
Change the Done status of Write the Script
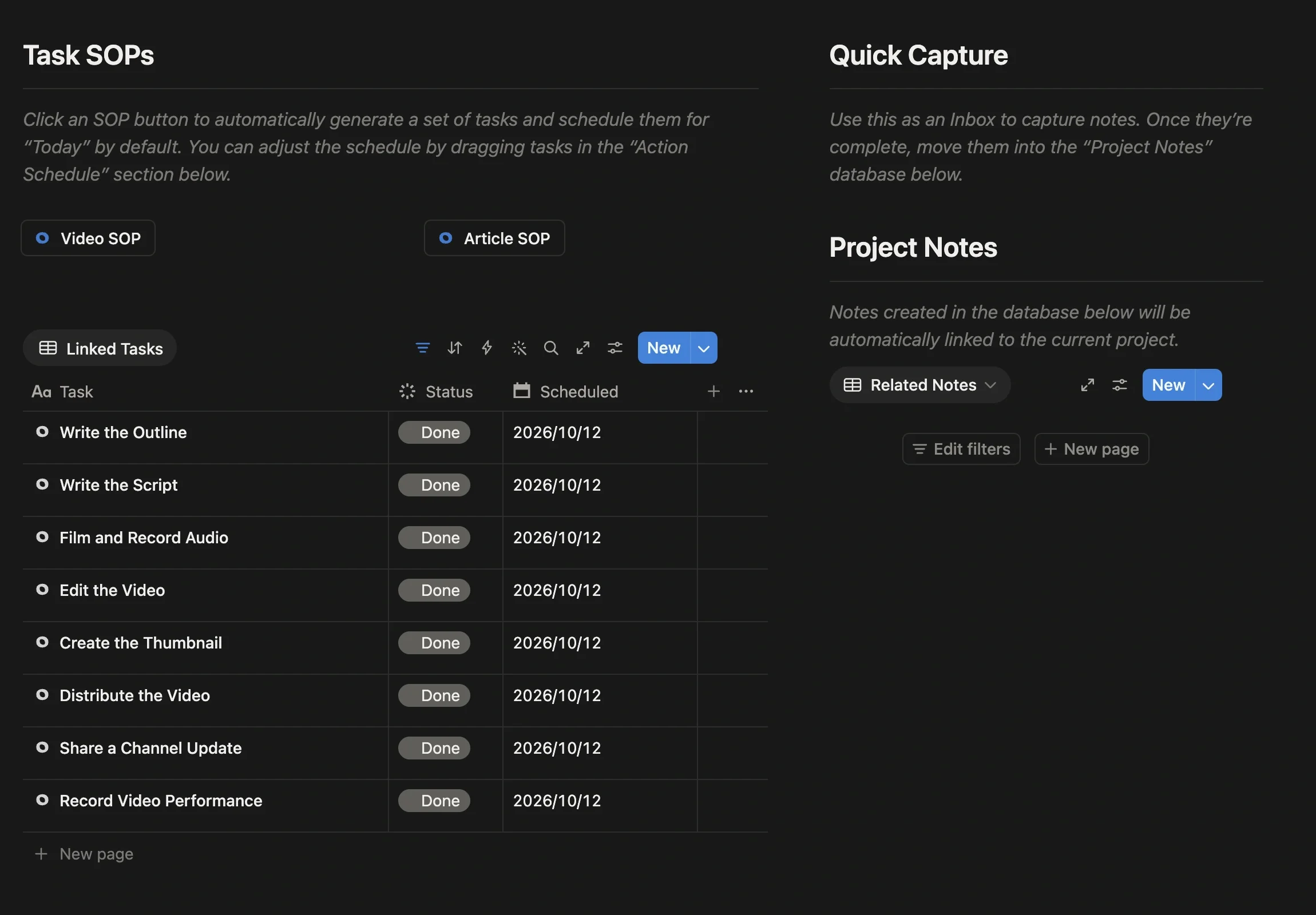tap(434, 485)
